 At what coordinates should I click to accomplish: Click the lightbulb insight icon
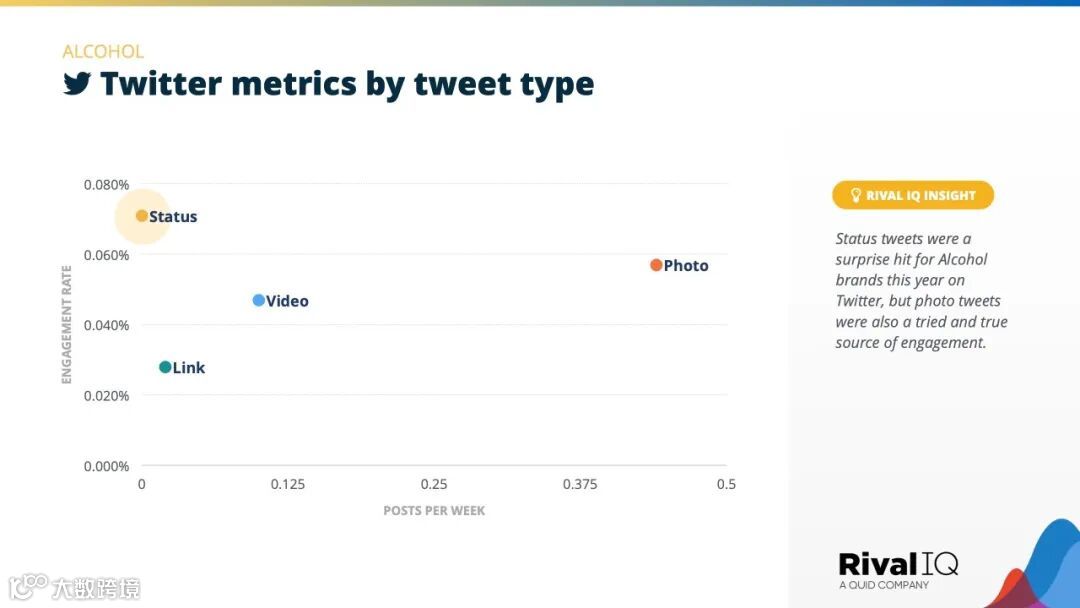(855, 195)
